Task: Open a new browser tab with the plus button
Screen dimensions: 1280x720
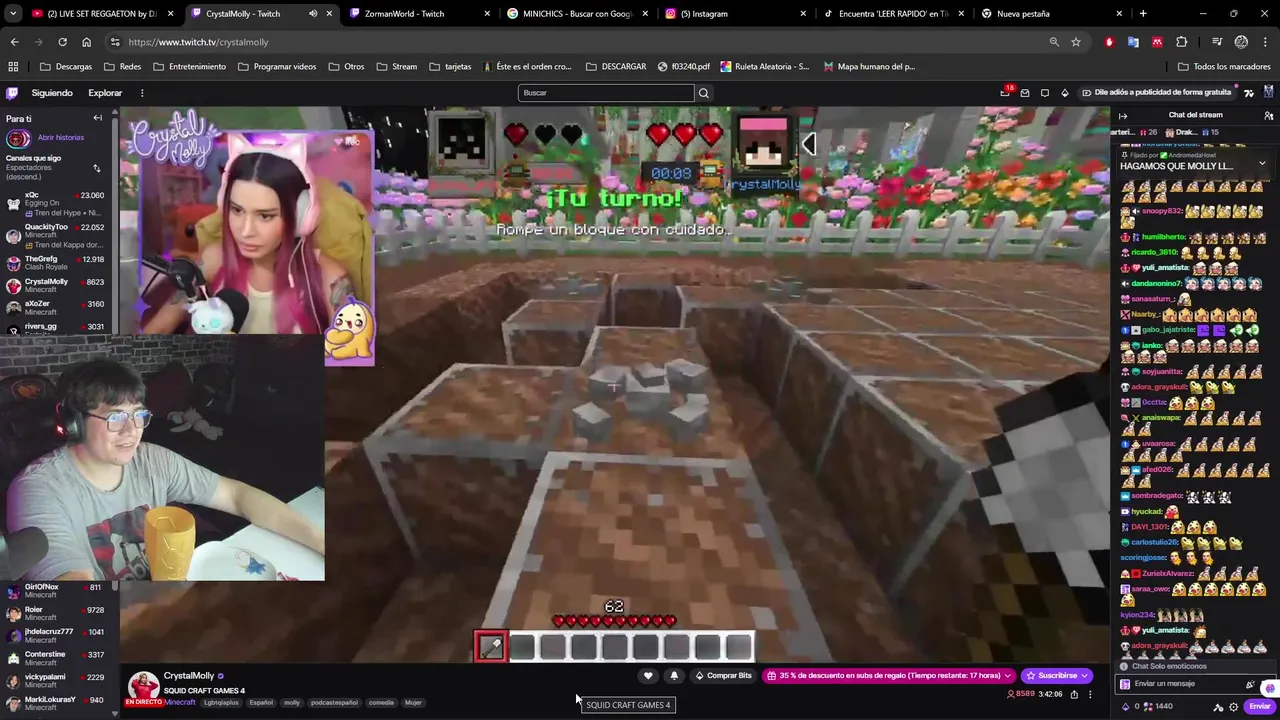Action: click(x=1143, y=14)
